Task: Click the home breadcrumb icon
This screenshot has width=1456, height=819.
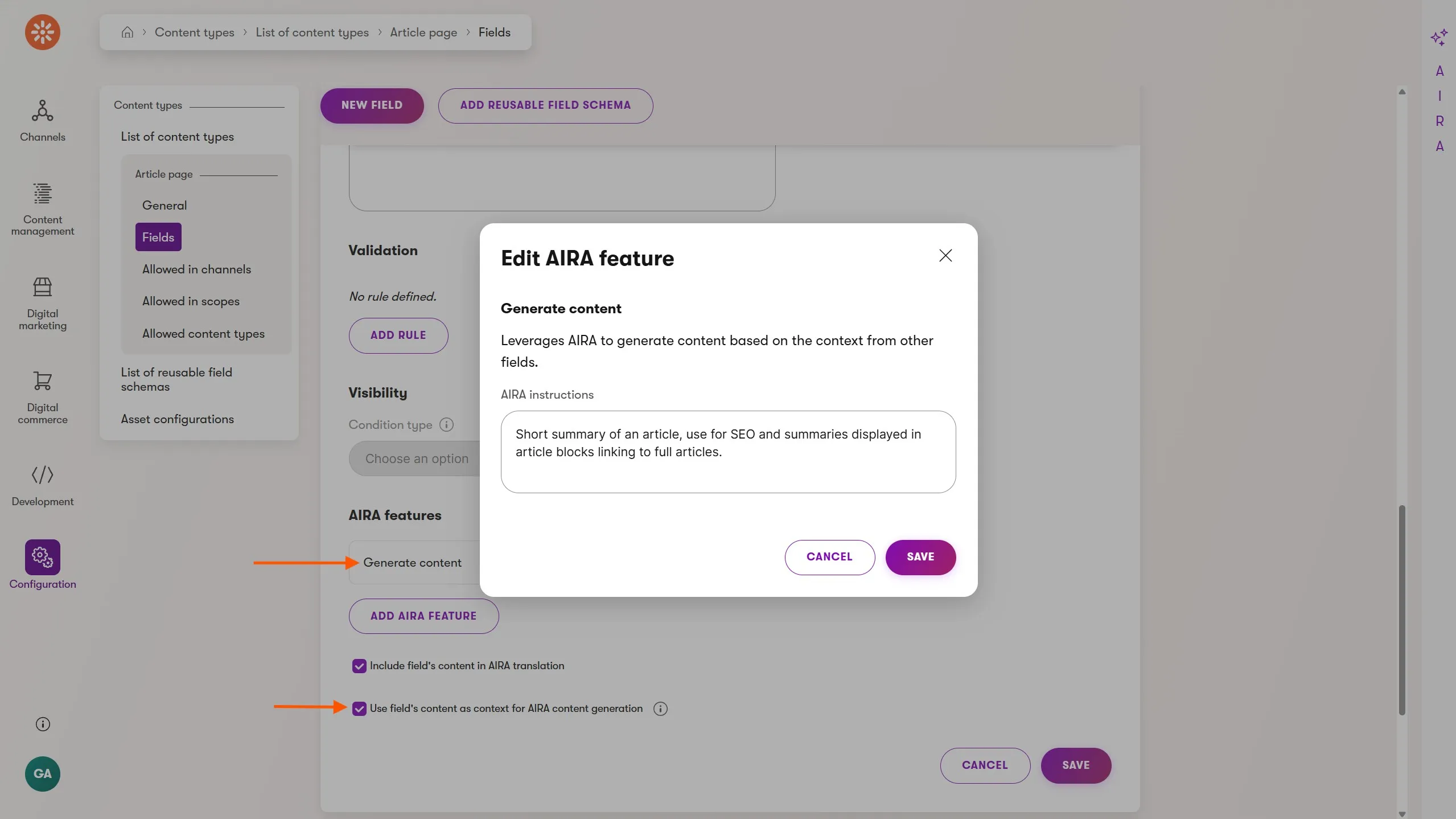Action: 127,32
